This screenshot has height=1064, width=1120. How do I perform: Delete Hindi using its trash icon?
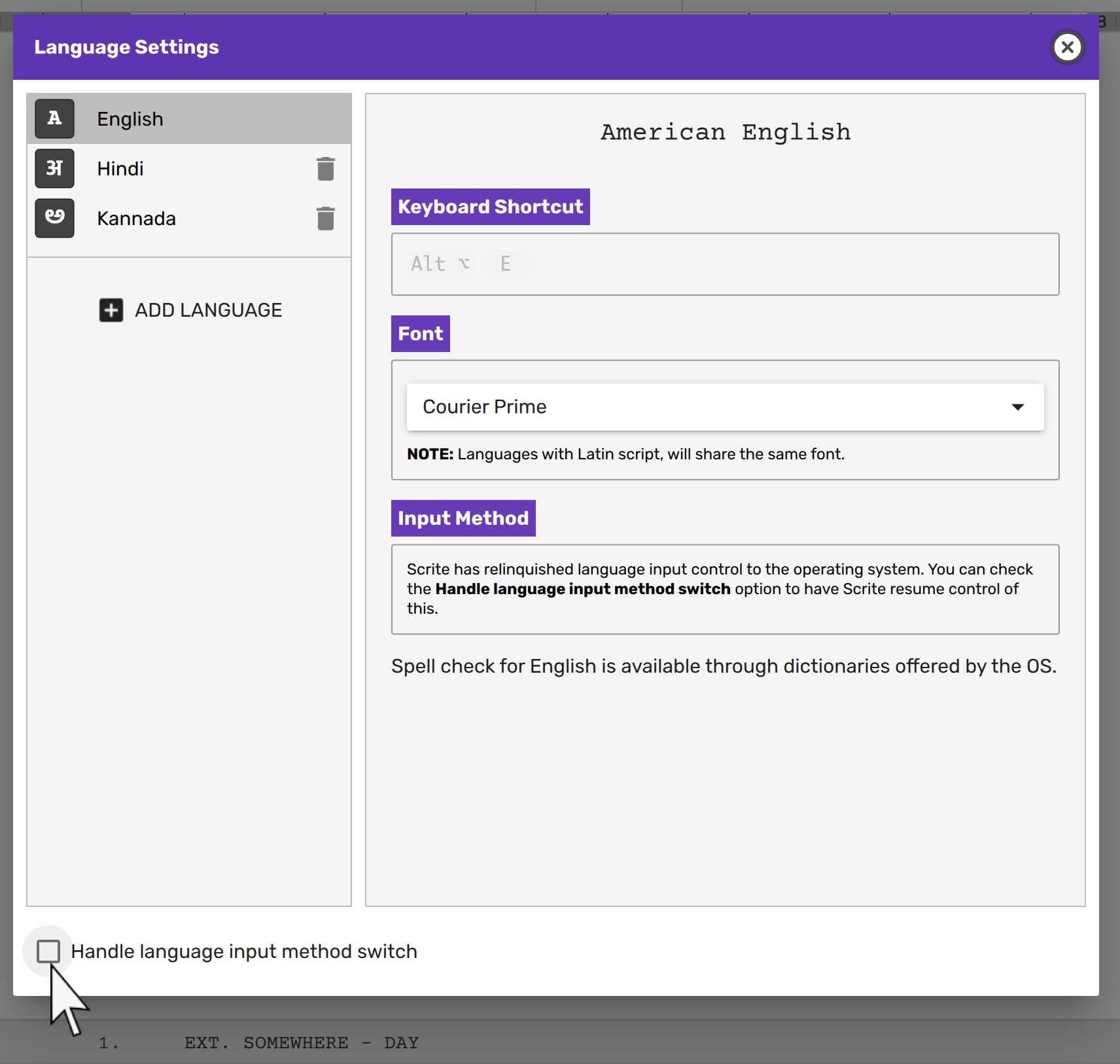click(x=325, y=169)
